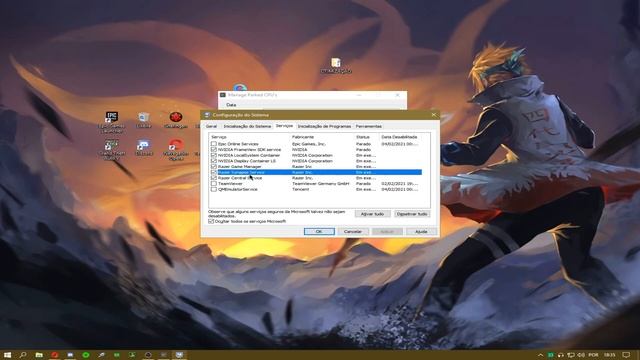The height and width of the screenshot is (360, 640).
Task: Uncheck NVIDIA Display Container LS service
Action: [213, 161]
